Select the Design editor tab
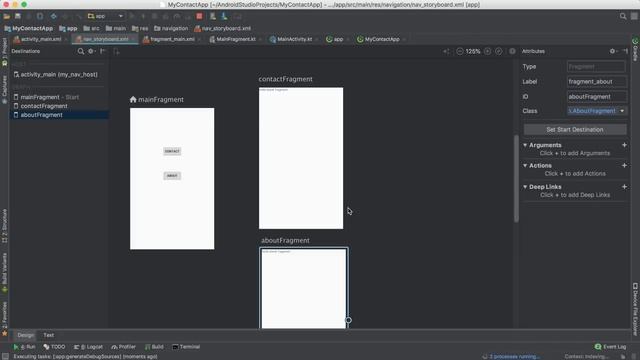The width and height of the screenshot is (640, 360). (25, 335)
